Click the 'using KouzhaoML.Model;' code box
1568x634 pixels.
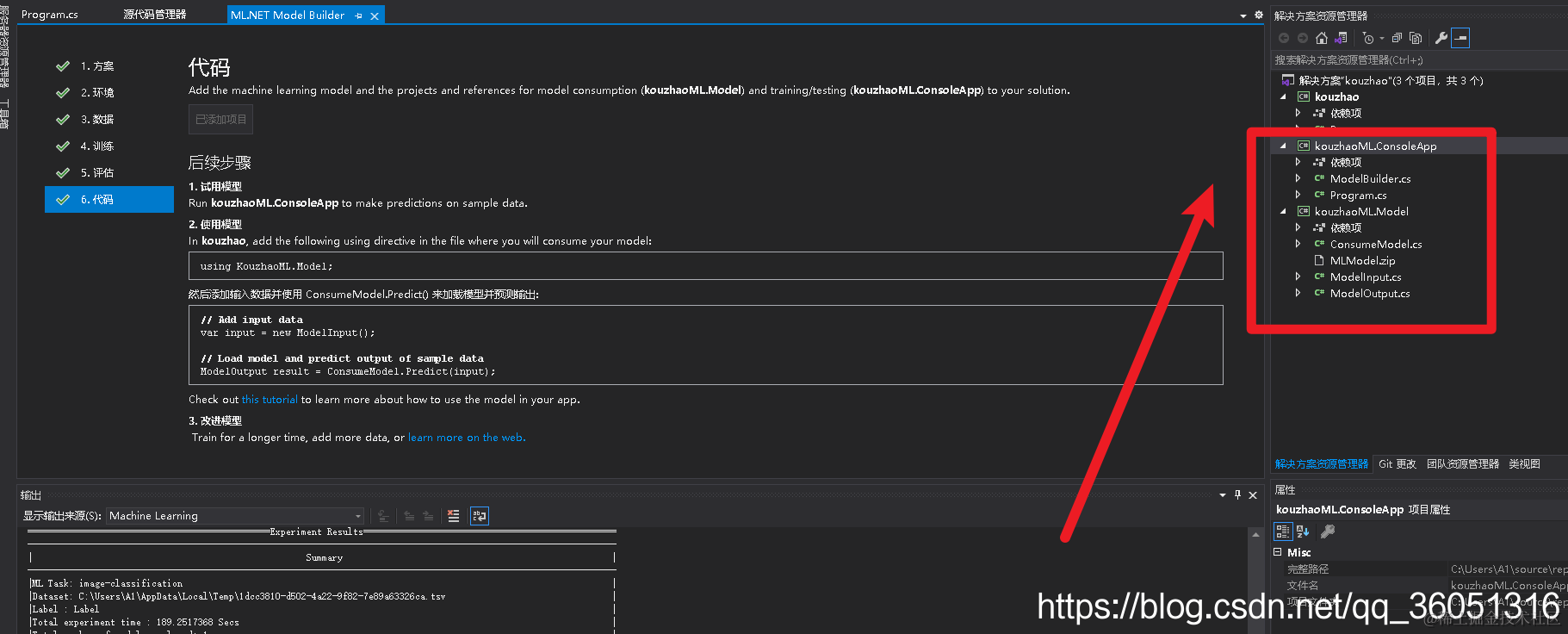coord(706,266)
